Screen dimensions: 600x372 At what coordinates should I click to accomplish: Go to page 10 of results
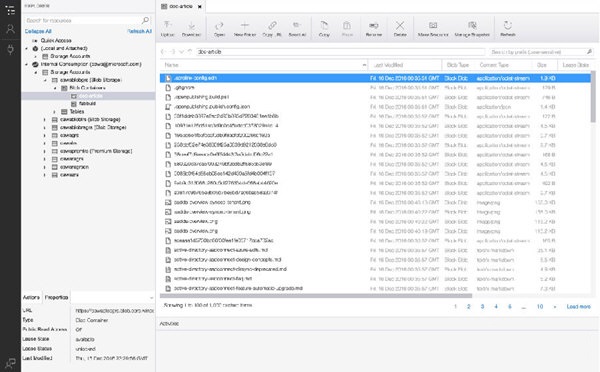540,307
